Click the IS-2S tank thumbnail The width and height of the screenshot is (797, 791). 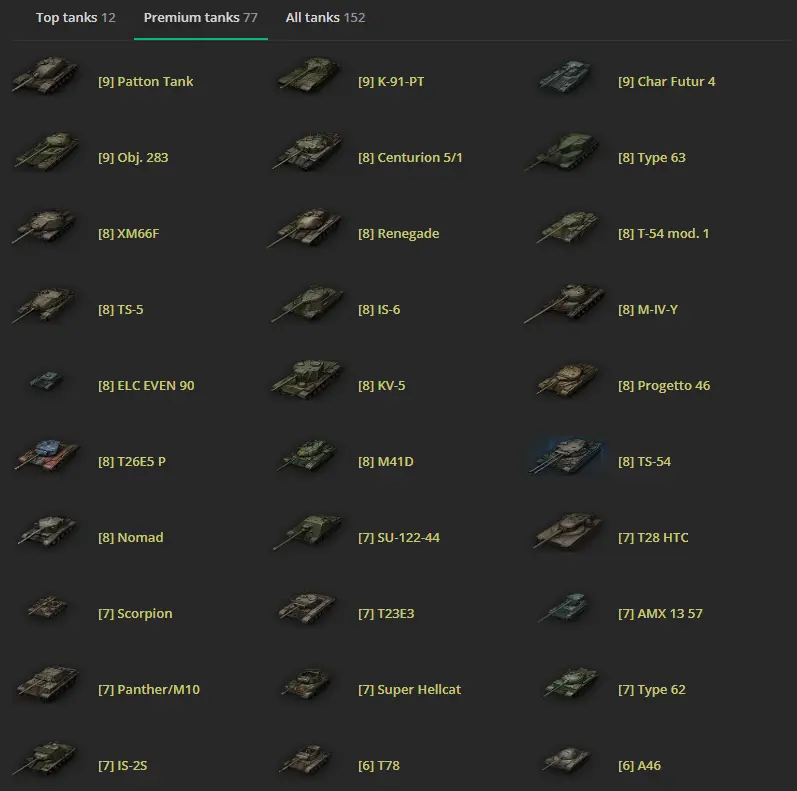pos(46,761)
